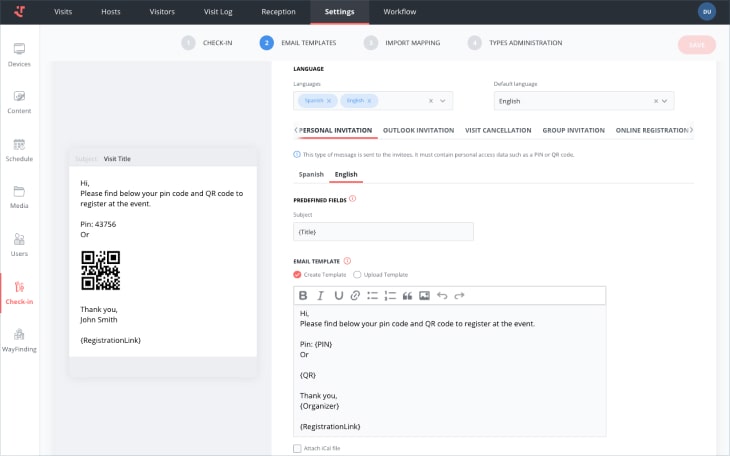Click the Subject input field
The width and height of the screenshot is (730, 456).
pyautogui.click(x=383, y=231)
